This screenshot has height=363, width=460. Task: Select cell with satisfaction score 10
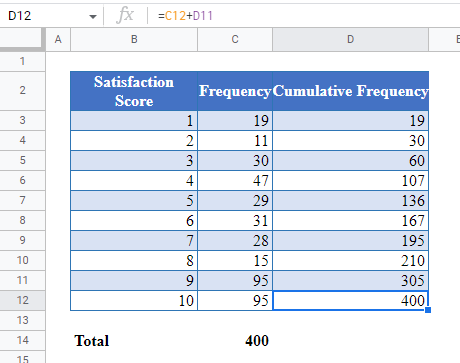point(134,300)
